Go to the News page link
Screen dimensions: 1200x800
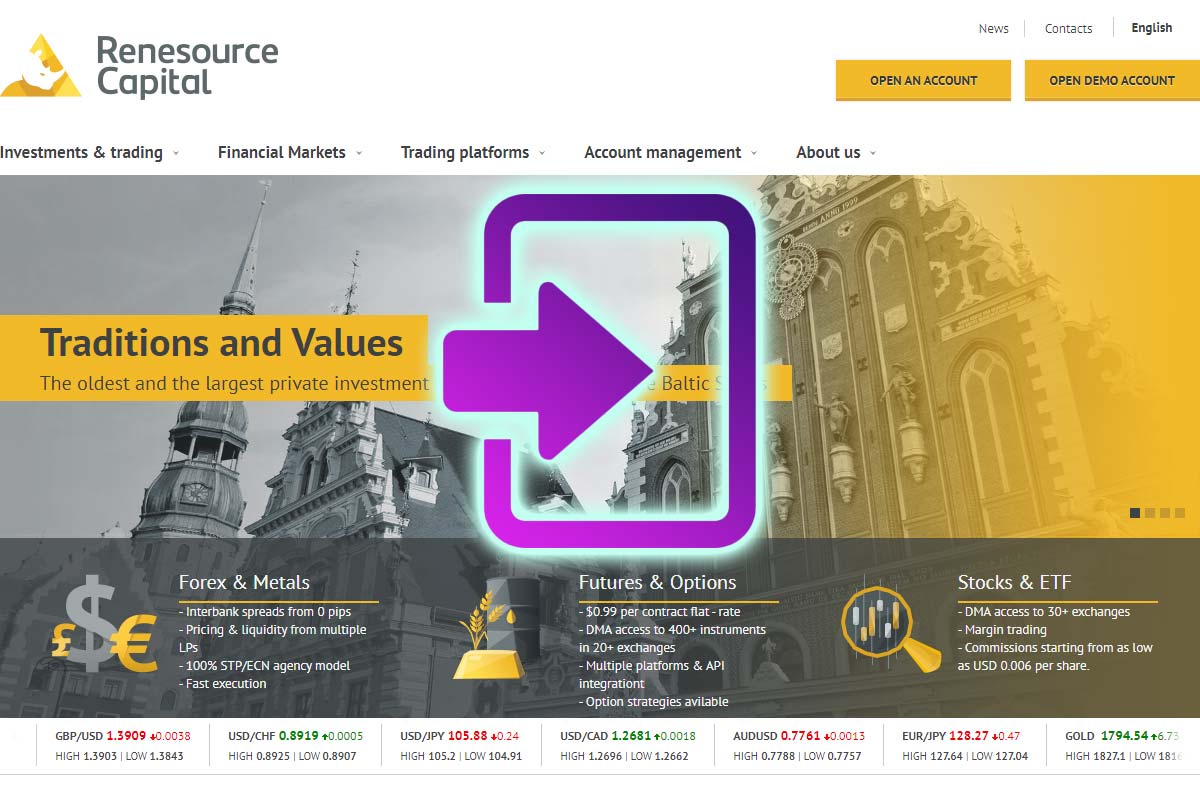pos(993,29)
